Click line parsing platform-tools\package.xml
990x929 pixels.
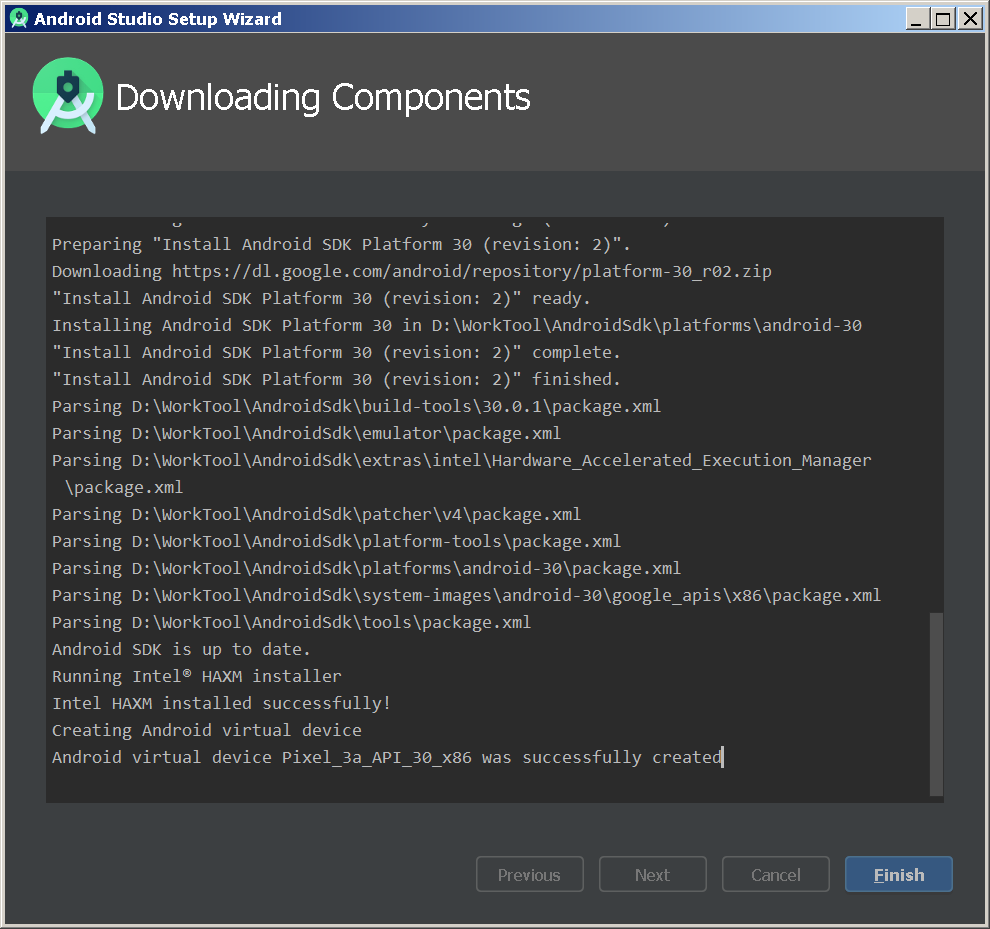tap(336, 541)
